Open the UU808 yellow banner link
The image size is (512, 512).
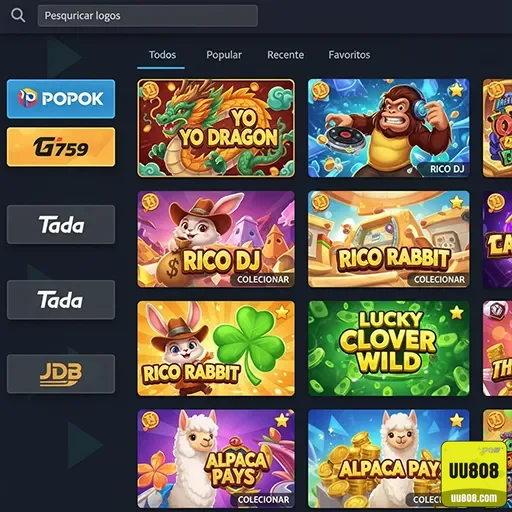(x=474, y=475)
